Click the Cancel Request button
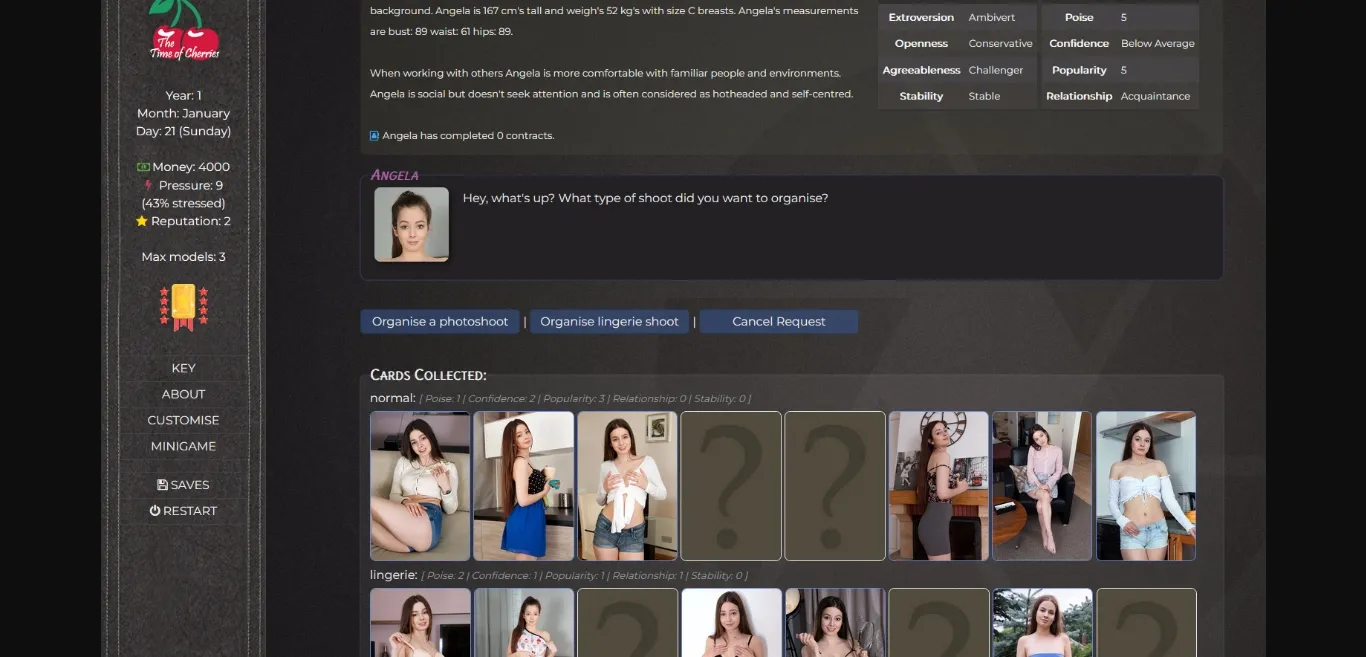The width and height of the screenshot is (1366, 657). 778,322
